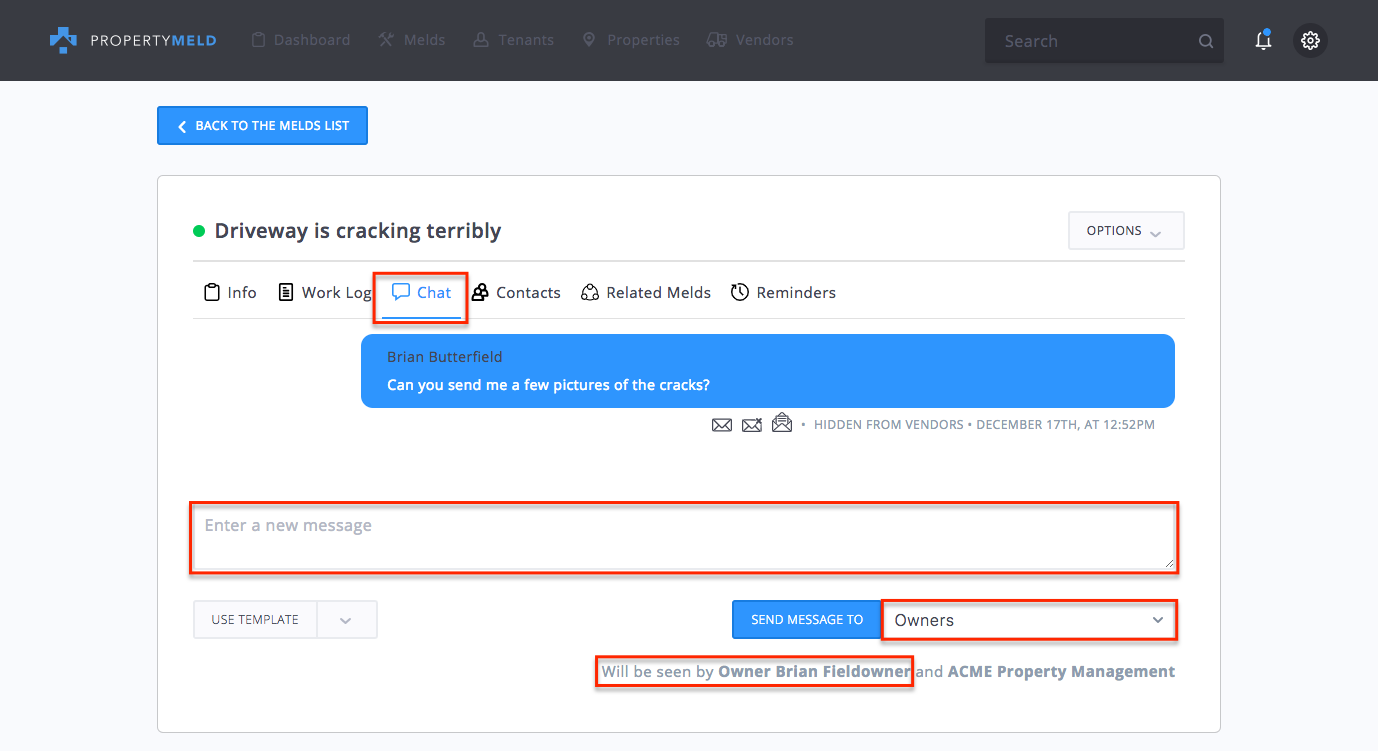Click the Use Template button
The width and height of the screenshot is (1378, 751).
click(x=255, y=620)
